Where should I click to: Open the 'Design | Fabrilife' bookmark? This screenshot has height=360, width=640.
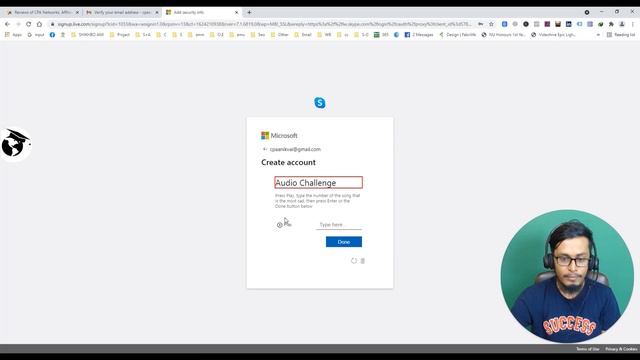458,35
